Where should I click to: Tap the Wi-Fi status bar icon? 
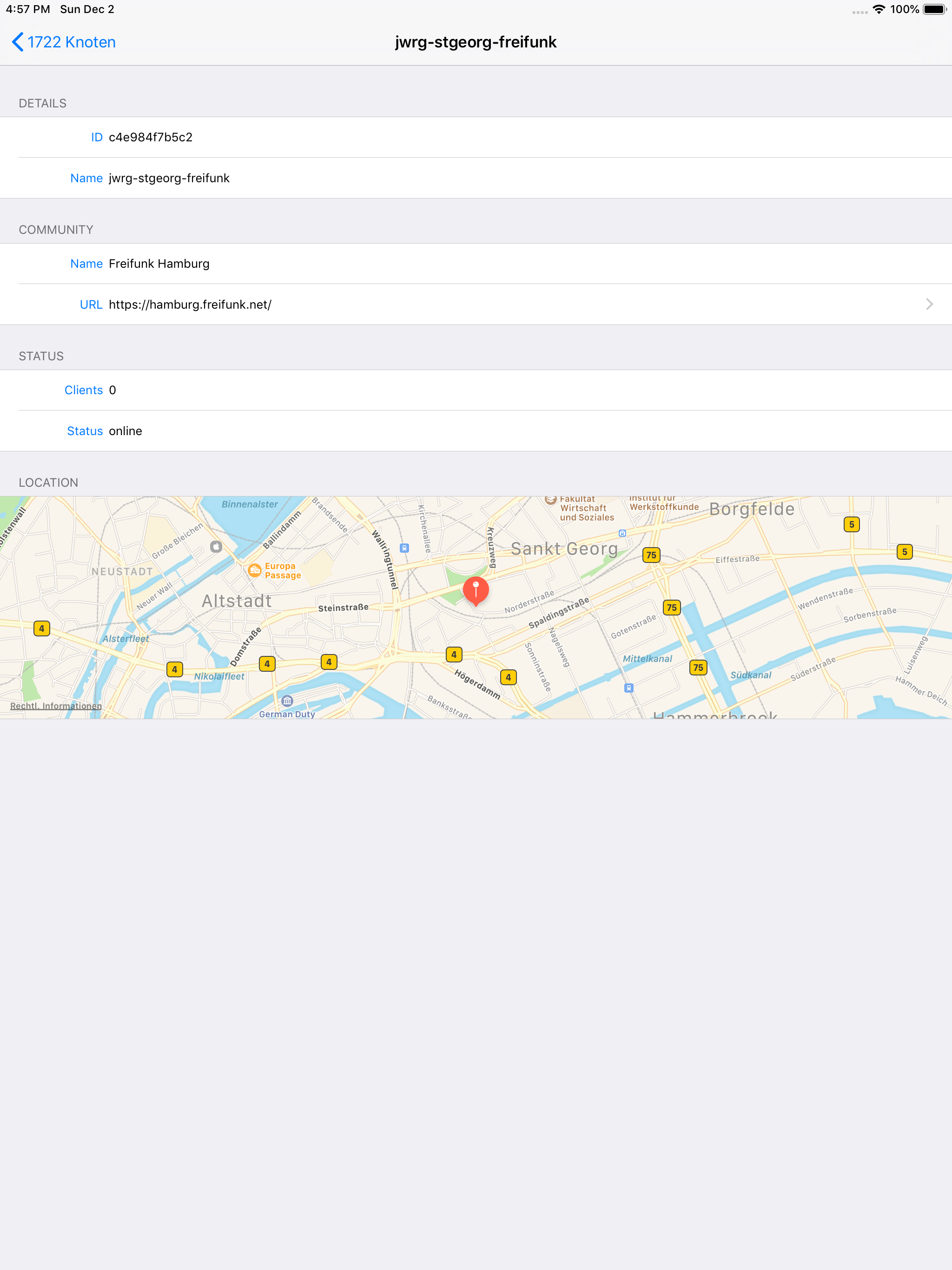pyautogui.click(x=879, y=9)
